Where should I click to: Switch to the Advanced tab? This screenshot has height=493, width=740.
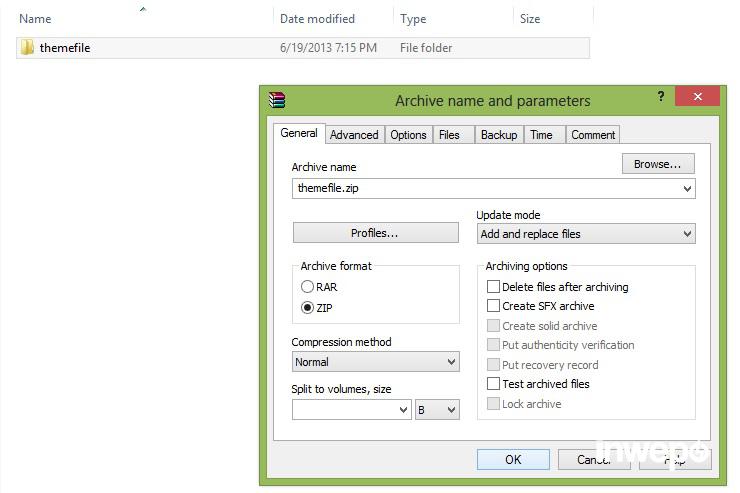[354, 135]
